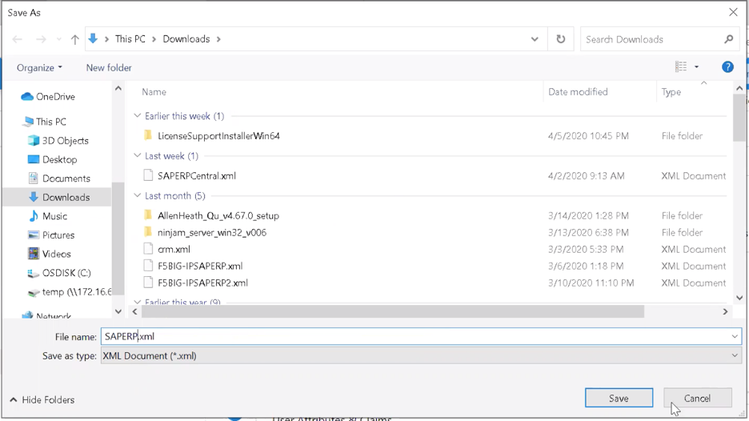
Task: Open Desktop in the navigation pane
Action: tap(53, 160)
